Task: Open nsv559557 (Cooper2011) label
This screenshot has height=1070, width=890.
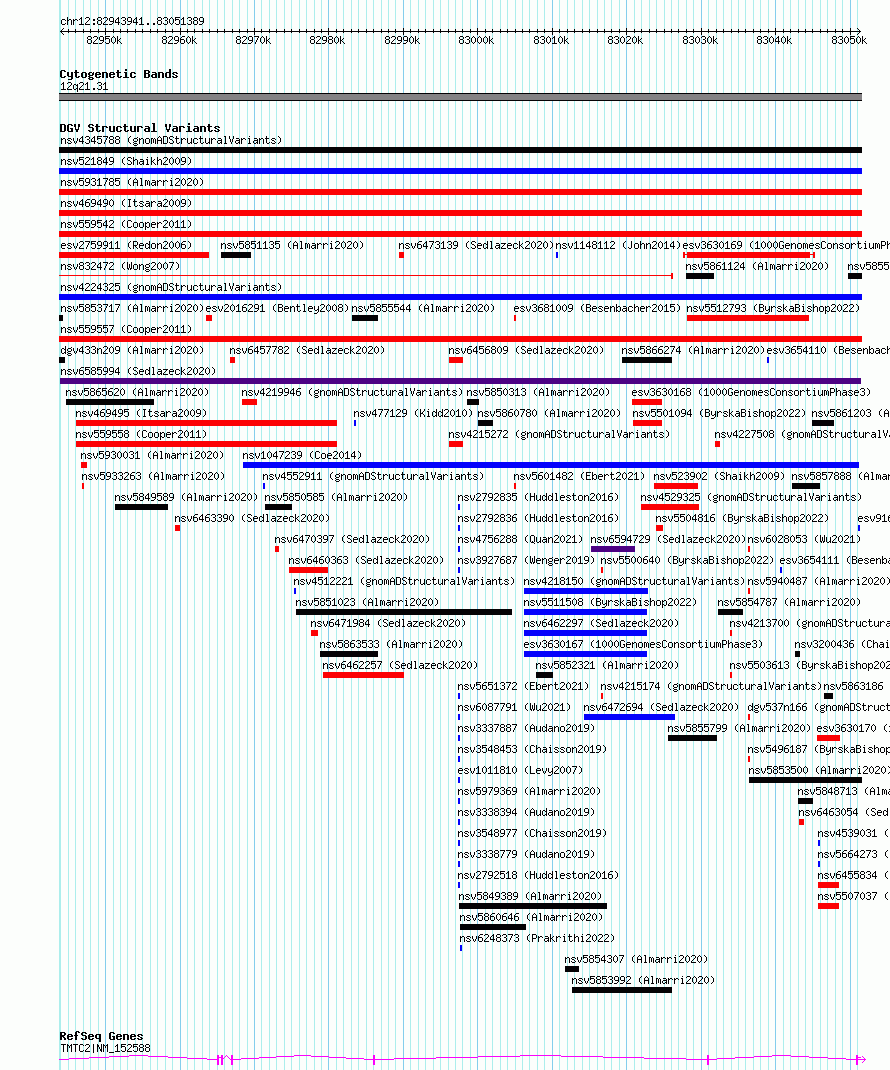Action: coord(126,330)
